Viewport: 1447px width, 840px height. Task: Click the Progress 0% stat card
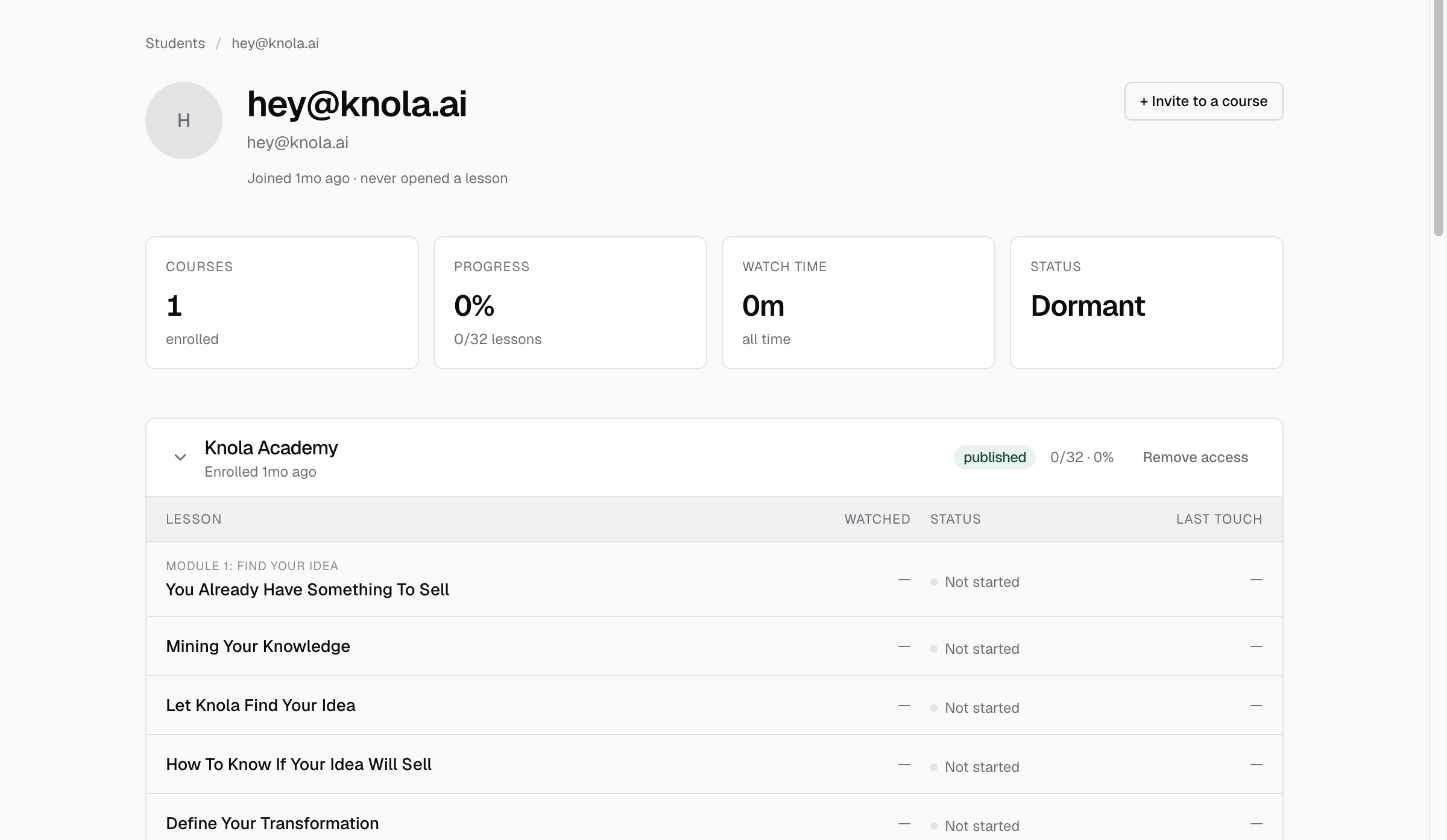(x=570, y=303)
